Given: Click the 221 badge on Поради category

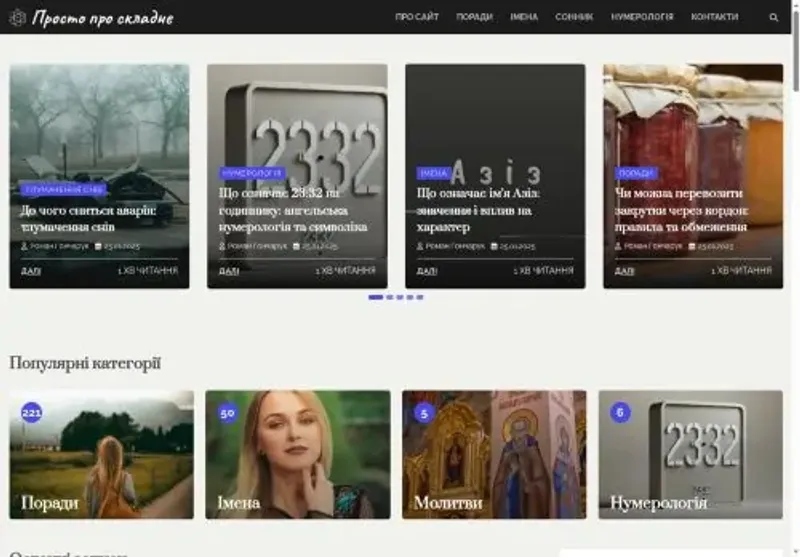Looking at the screenshot, I should 32,412.
